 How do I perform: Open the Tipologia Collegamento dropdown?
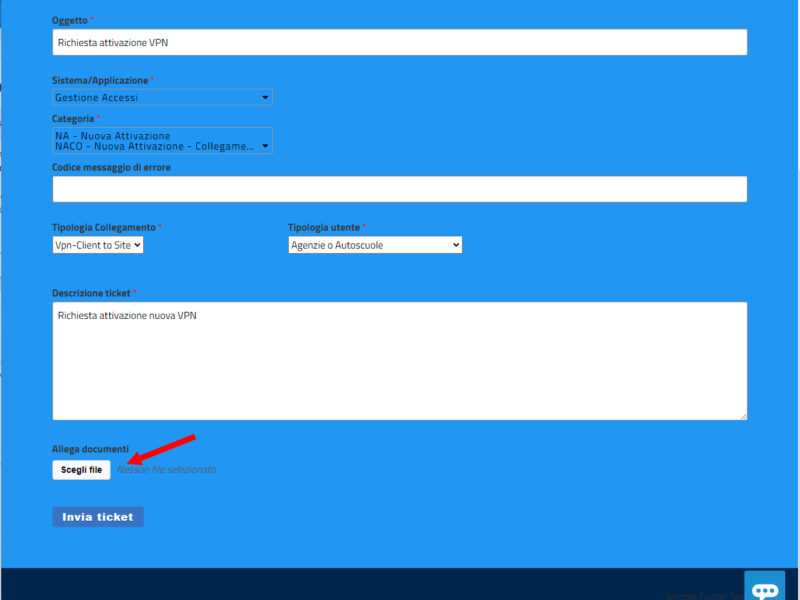pyautogui.click(x=98, y=244)
